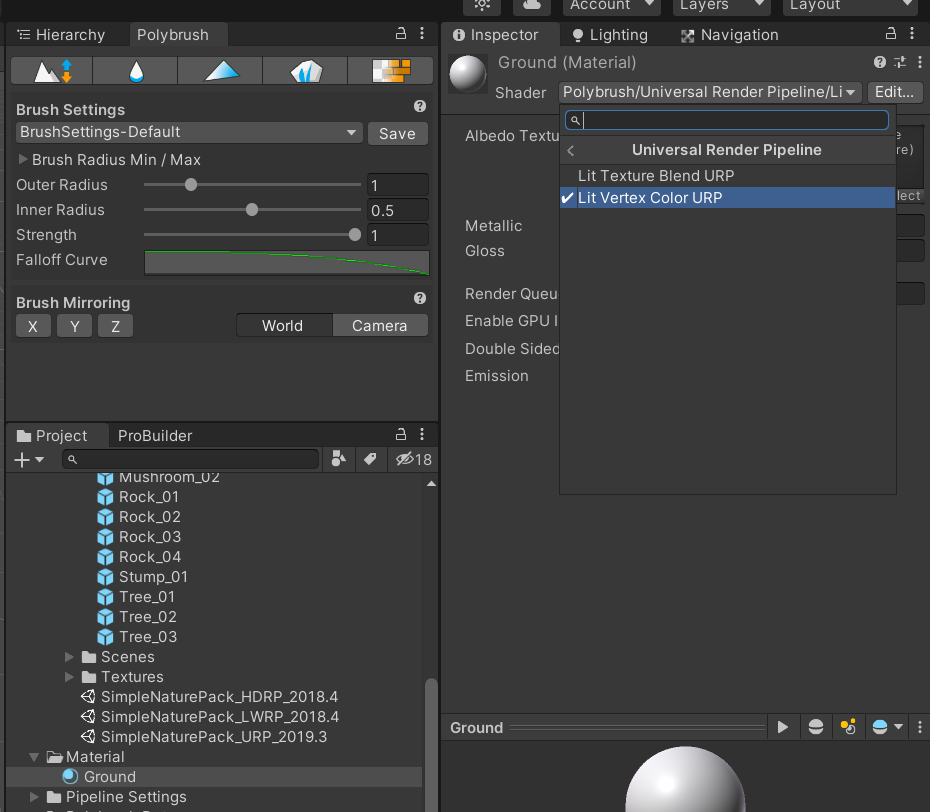Activate the Paint Vertex Colors mode
The height and width of the screenshot is (812, 930).
pos(219,70)
